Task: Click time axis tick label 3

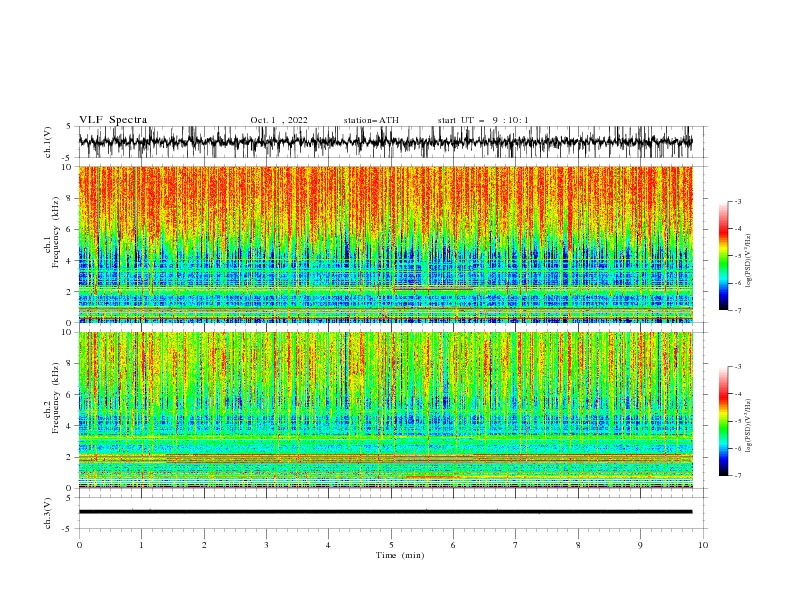Action: (266, 545)
